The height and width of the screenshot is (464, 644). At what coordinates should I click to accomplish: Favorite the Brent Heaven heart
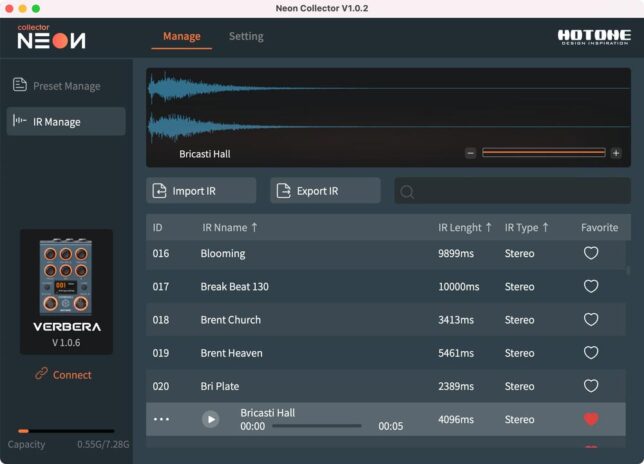pyautogui.click(x=591, y=353)
